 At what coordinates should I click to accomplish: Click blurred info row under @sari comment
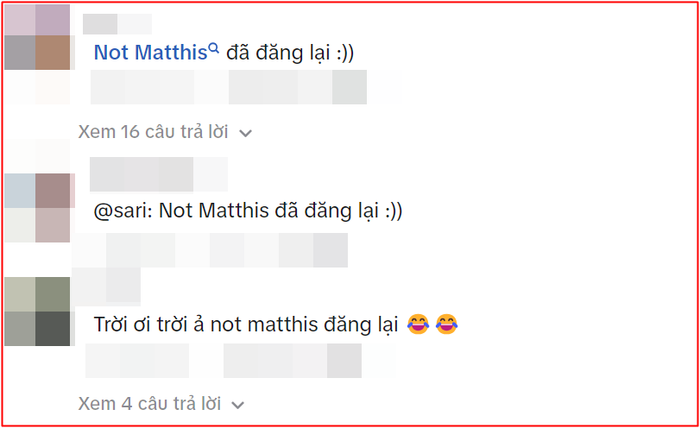point(210,250)
